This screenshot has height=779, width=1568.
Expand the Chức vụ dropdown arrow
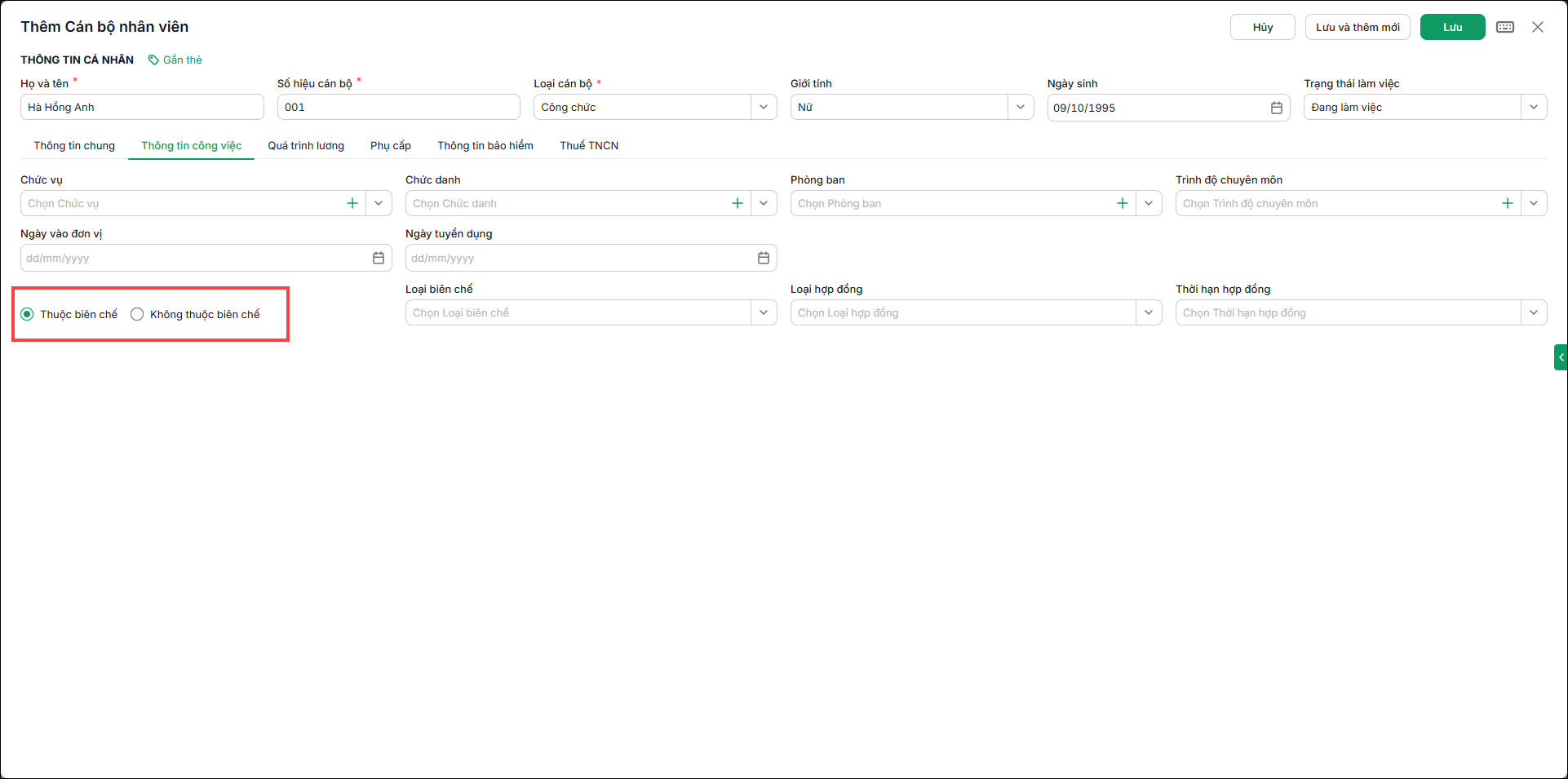click(379, 203)
